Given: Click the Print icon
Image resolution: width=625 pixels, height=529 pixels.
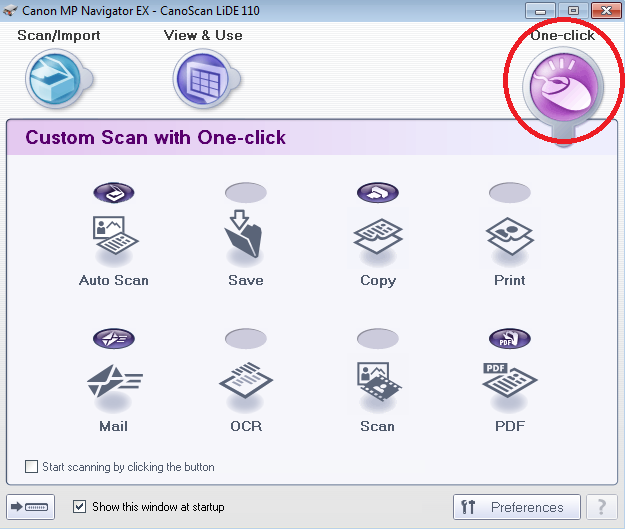Looking at the screenshot, I should tap(509, 236).
